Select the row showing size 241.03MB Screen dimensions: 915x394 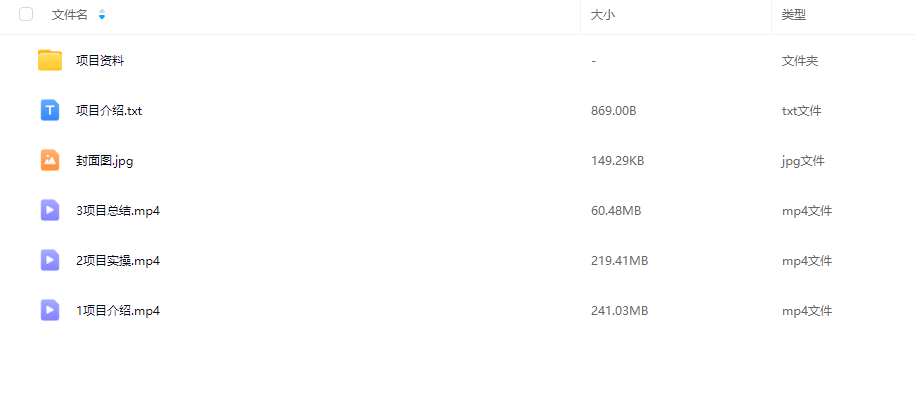pyautogui.click(x=458, y=311)
